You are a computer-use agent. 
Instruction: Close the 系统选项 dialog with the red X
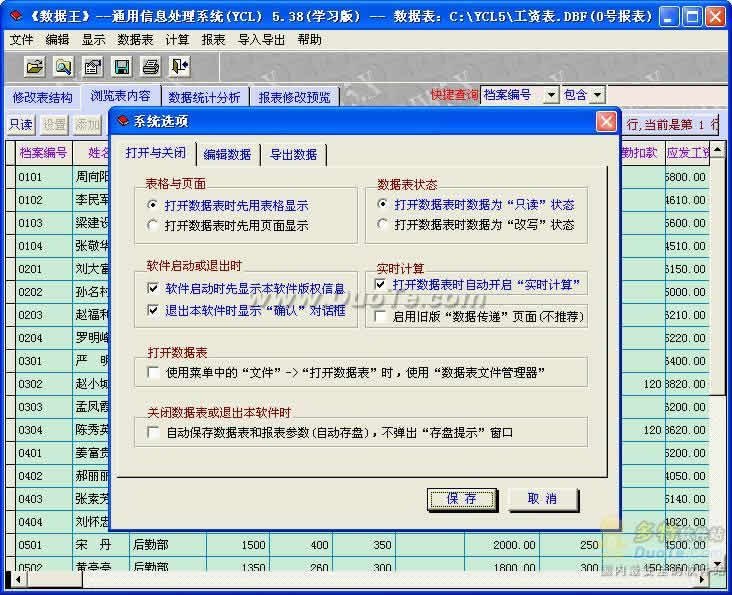(x=606, y=121)
